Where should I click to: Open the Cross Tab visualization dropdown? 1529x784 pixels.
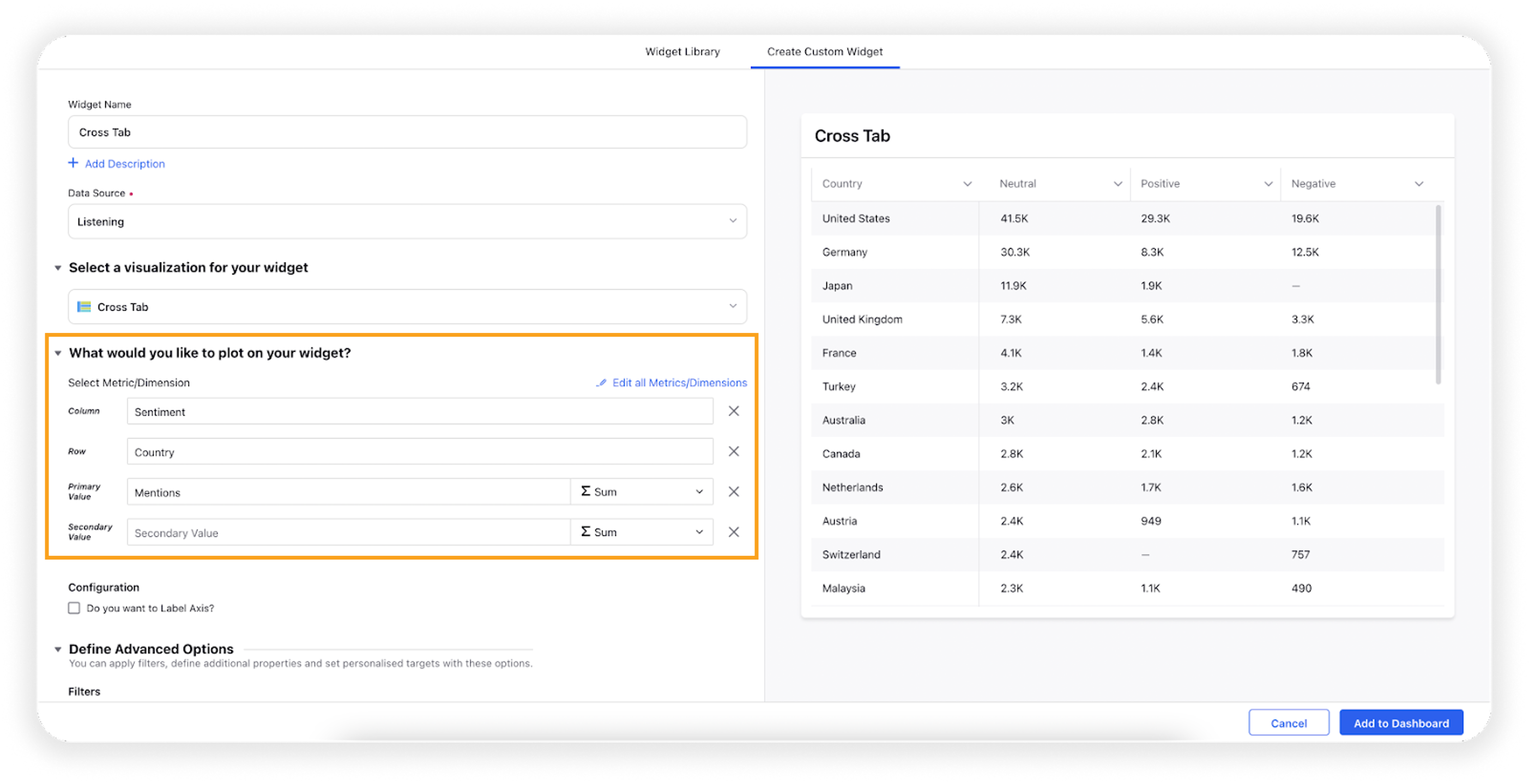(407, 307)
